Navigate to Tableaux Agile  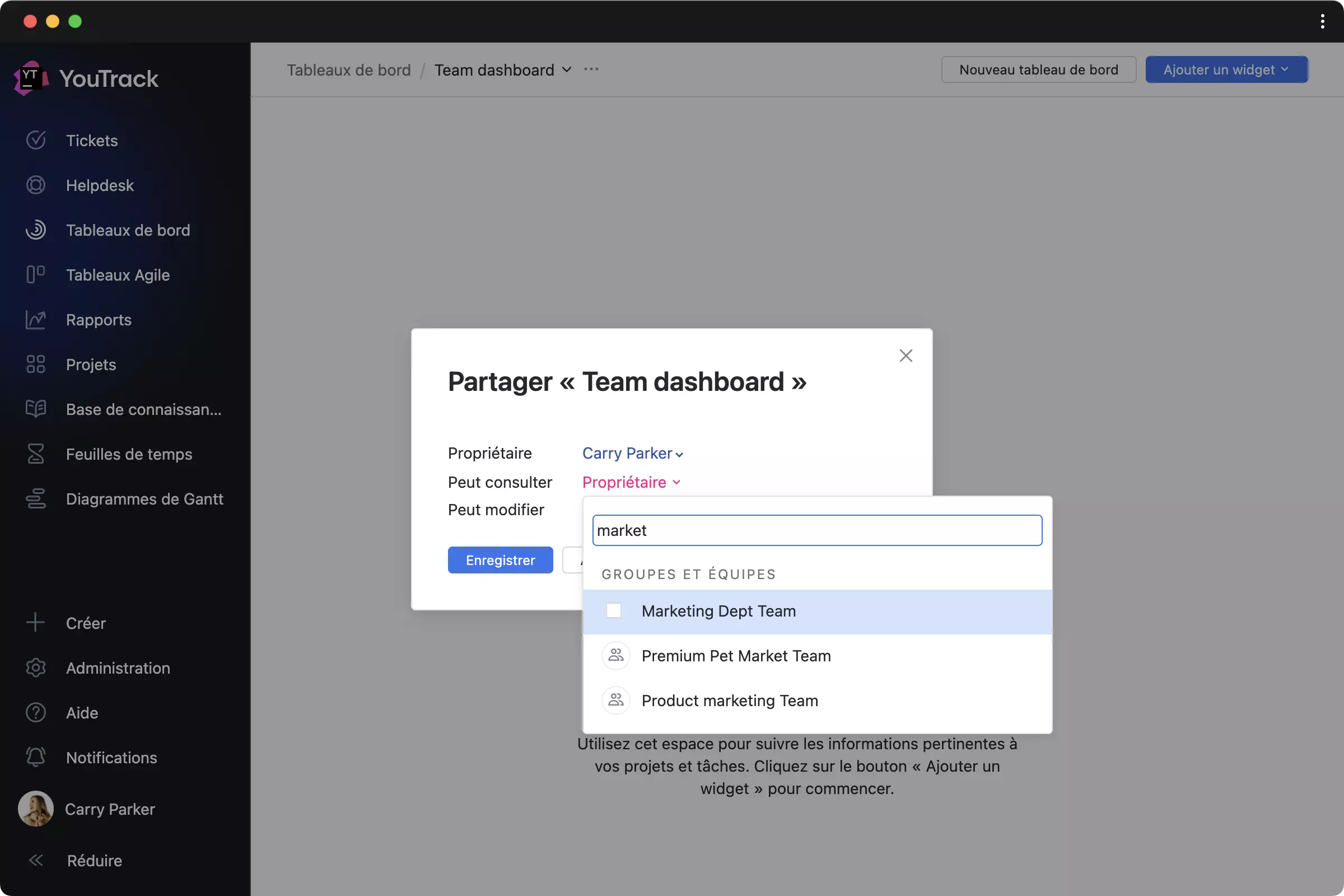[x=117, y=275]
